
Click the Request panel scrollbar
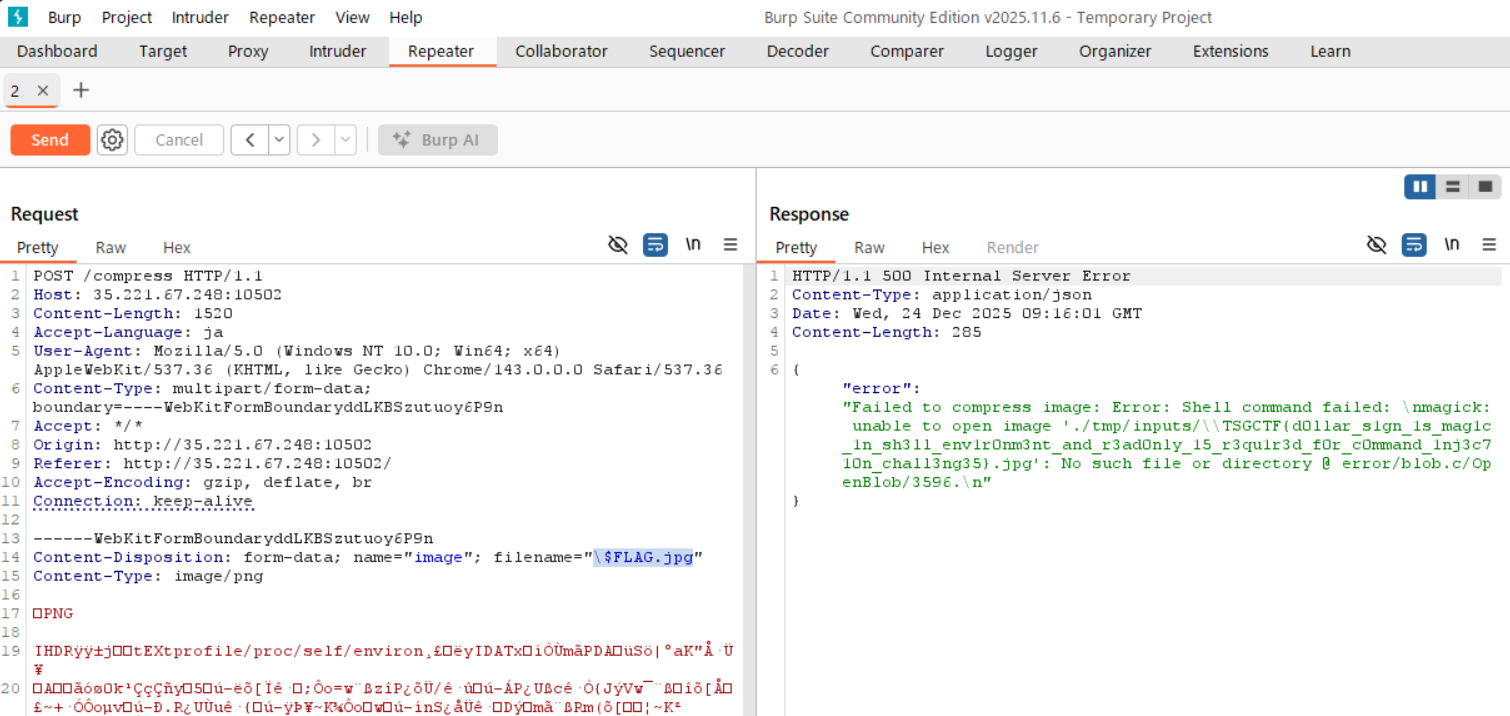pos(747,490)
